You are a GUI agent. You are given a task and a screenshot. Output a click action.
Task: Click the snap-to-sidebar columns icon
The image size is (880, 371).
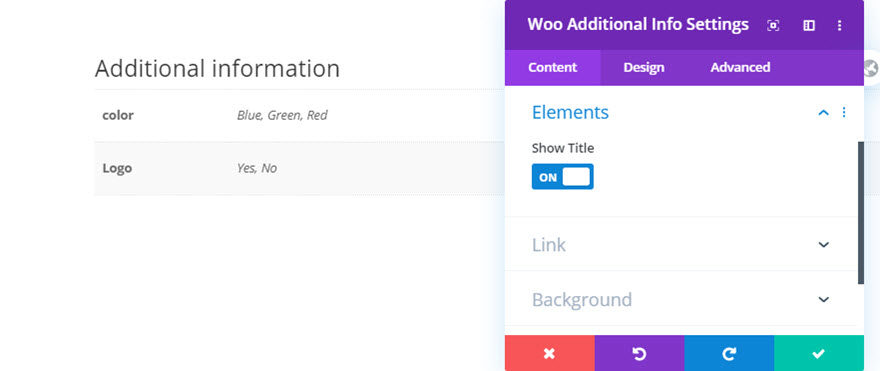(x=808, y=25)
